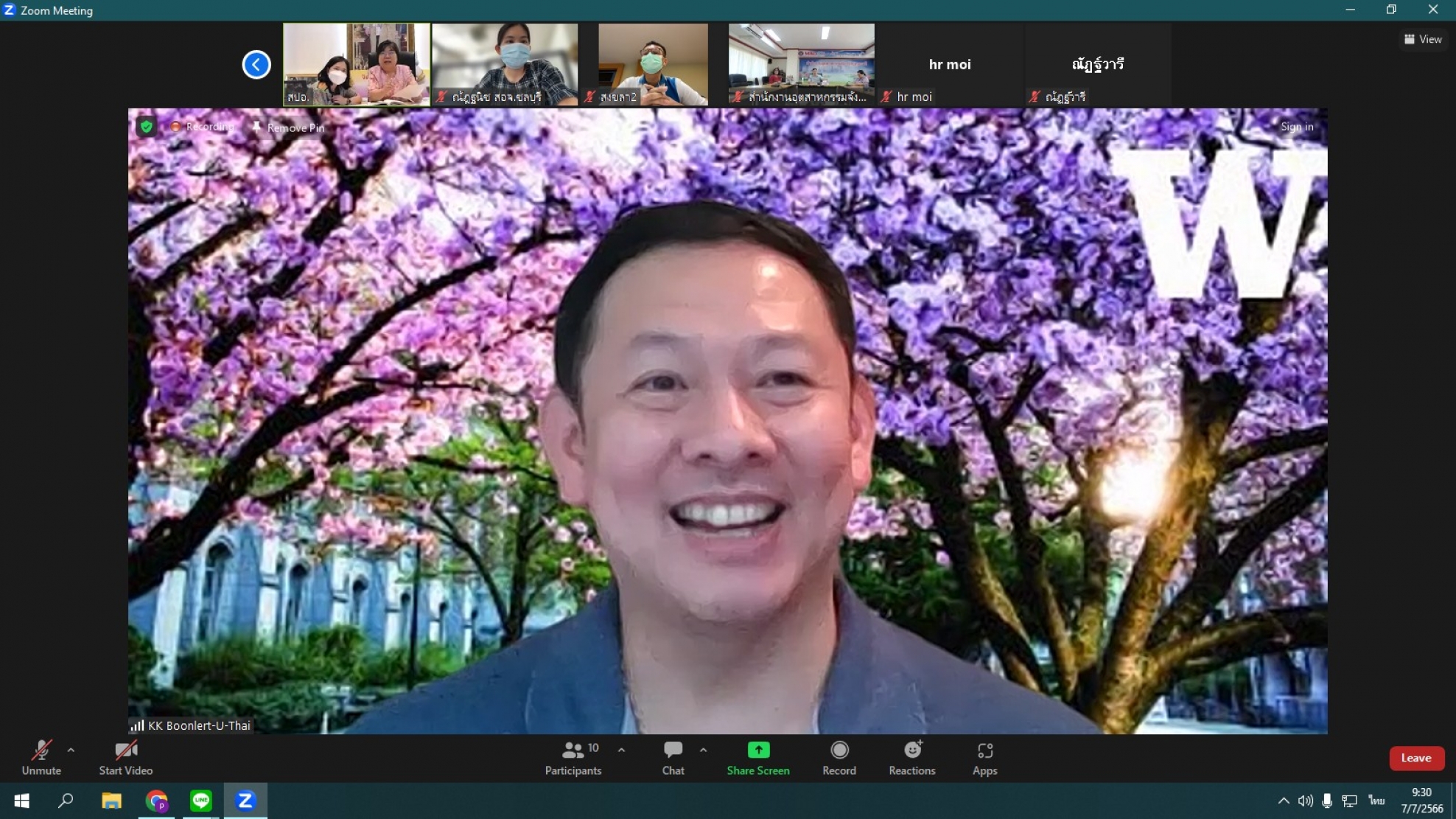
Task: Select ณัฏฐ์วารี participant tile
Action: (1098, 64)
